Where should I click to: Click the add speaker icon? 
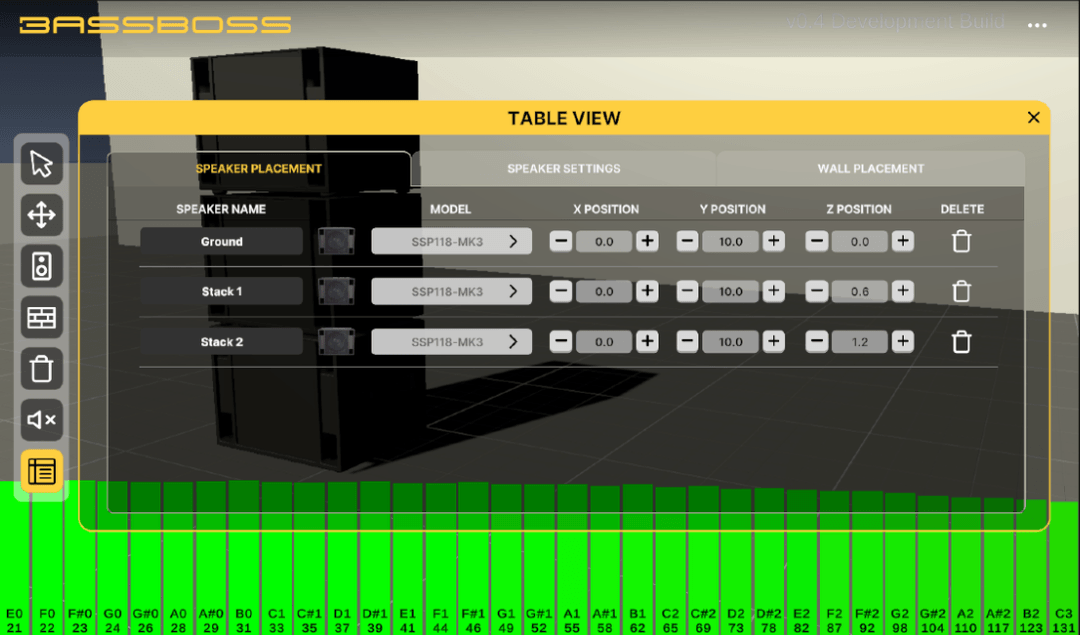pyautogui.click(x=42, y=266)
